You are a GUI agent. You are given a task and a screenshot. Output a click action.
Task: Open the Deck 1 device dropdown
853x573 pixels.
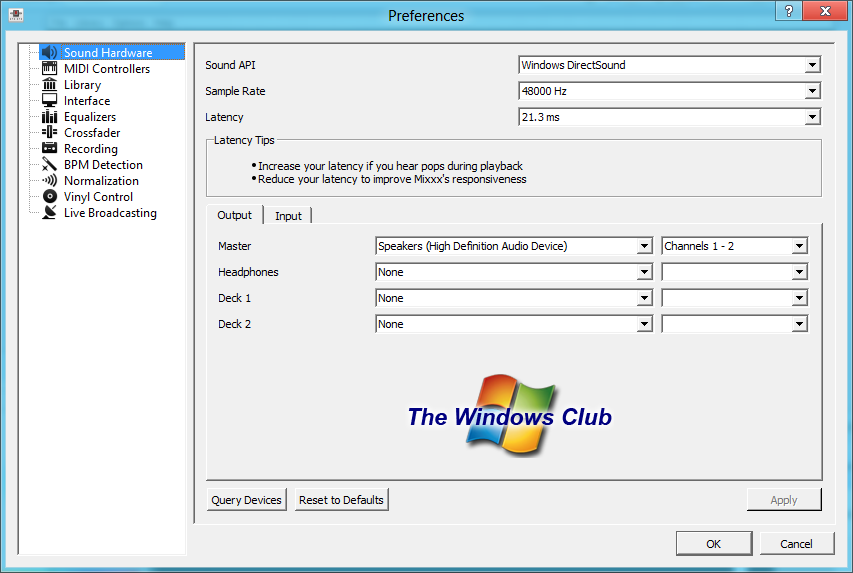click(514, 298)
